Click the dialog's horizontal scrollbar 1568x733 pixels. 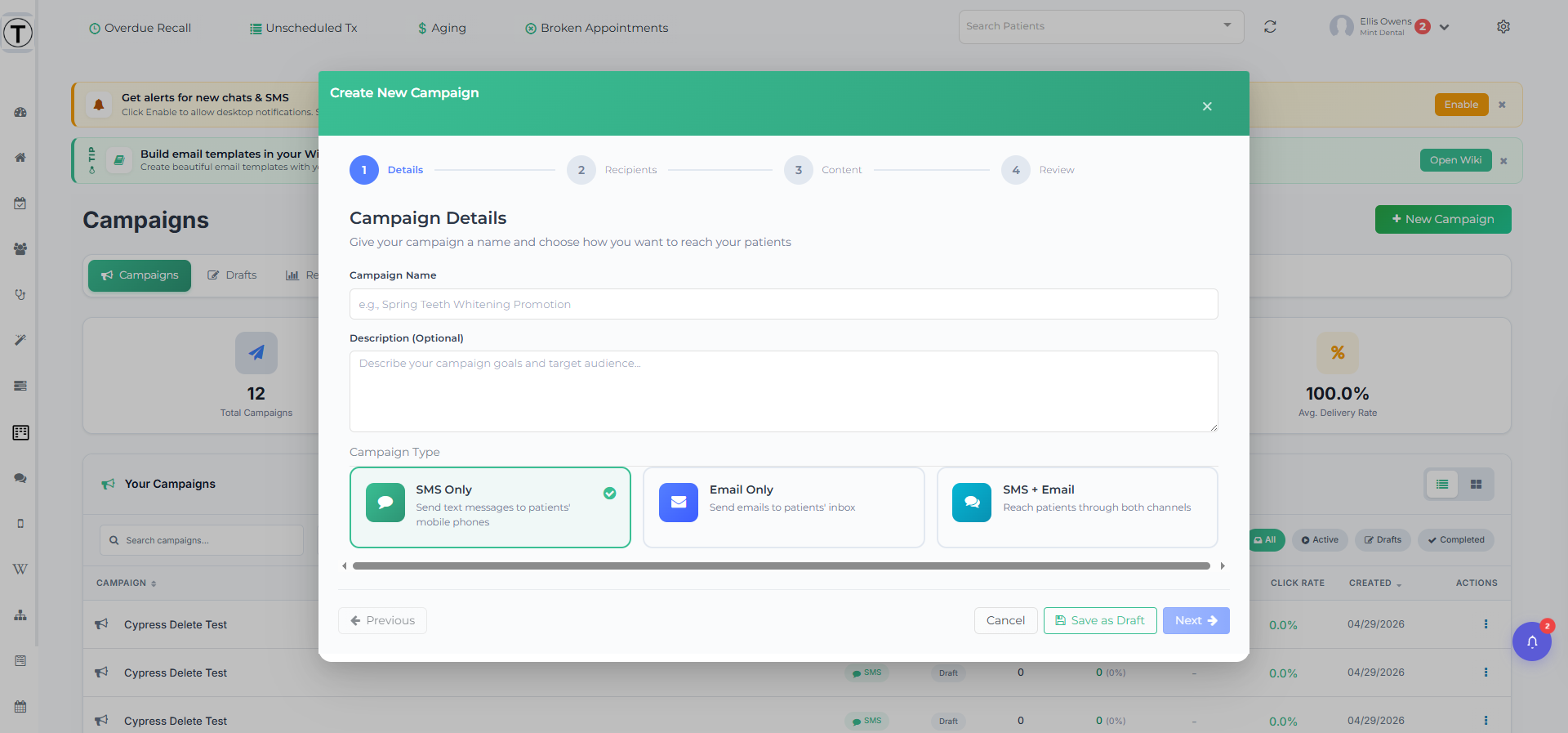coord(782,565)
